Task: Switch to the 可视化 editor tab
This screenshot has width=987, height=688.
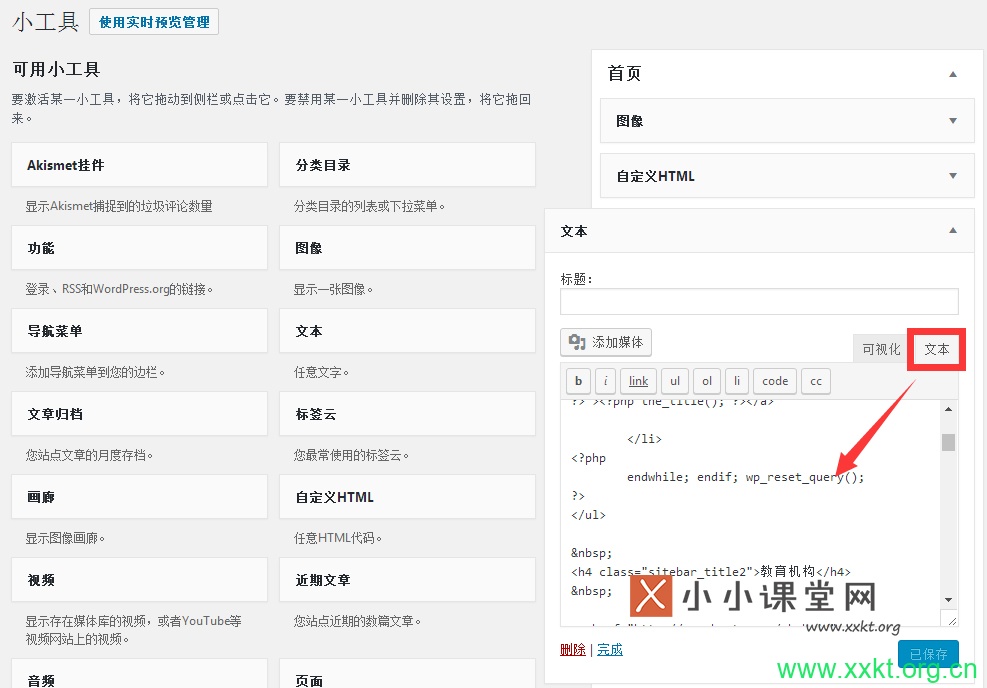Action: (x=881, y=349)
